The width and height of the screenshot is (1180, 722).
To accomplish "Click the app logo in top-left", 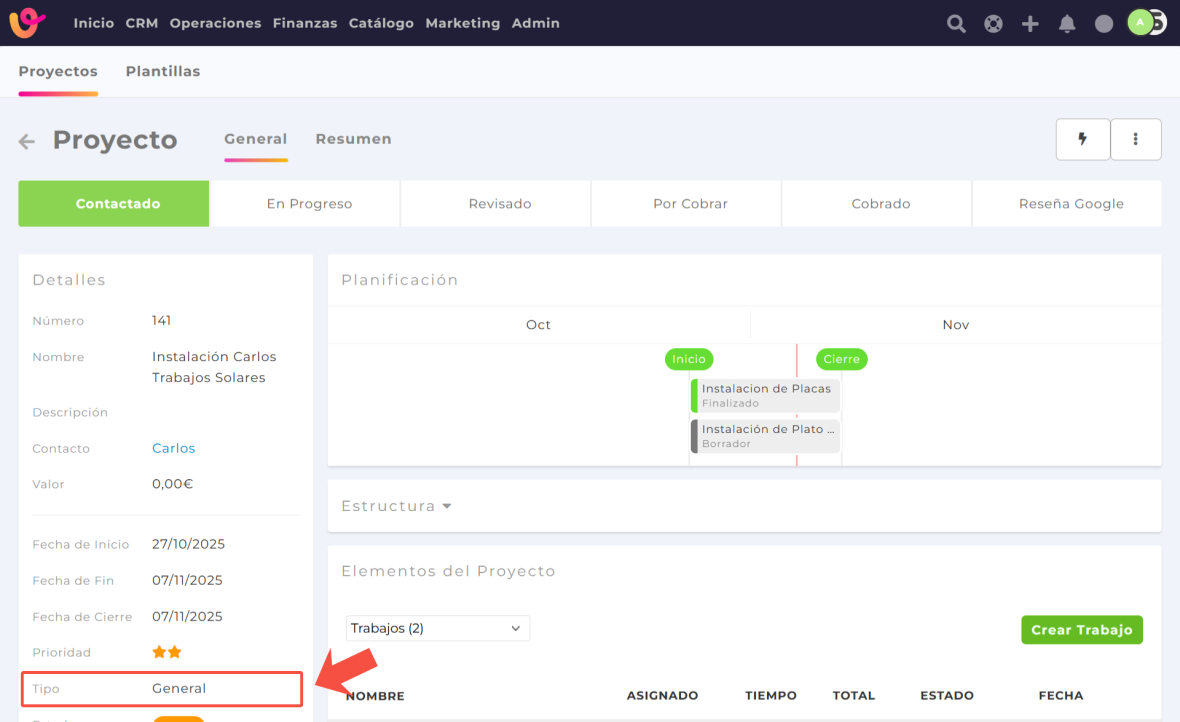I will 27,22.
